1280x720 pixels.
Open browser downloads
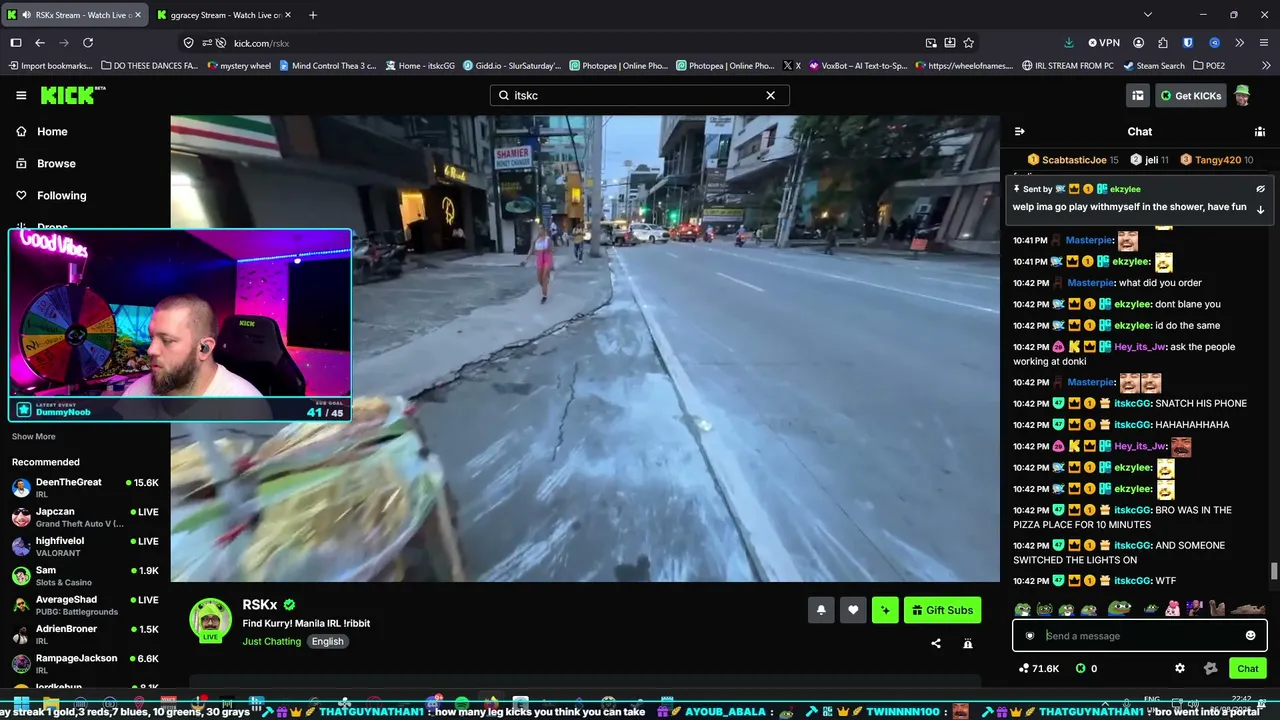click(x=1068, y=43)
